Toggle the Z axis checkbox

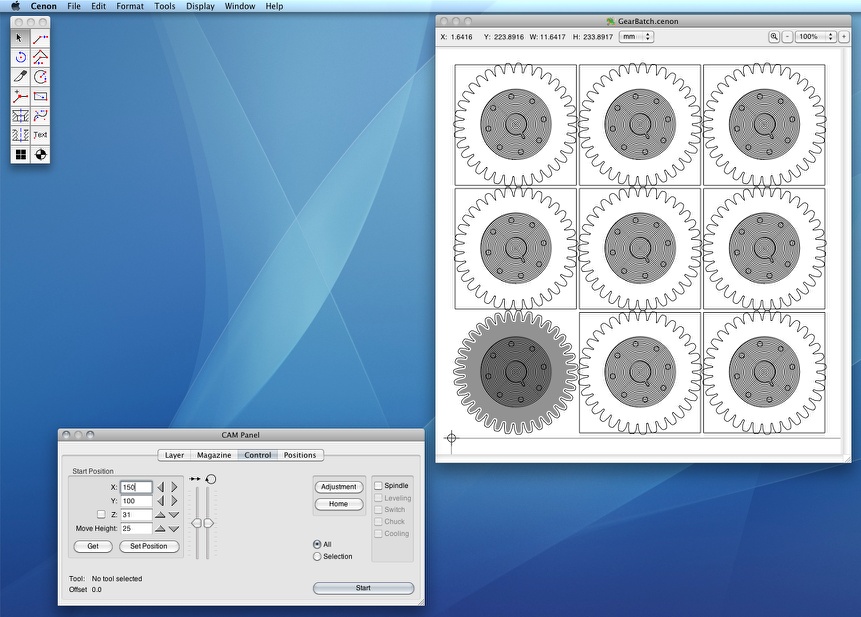[x=101, y=514]
